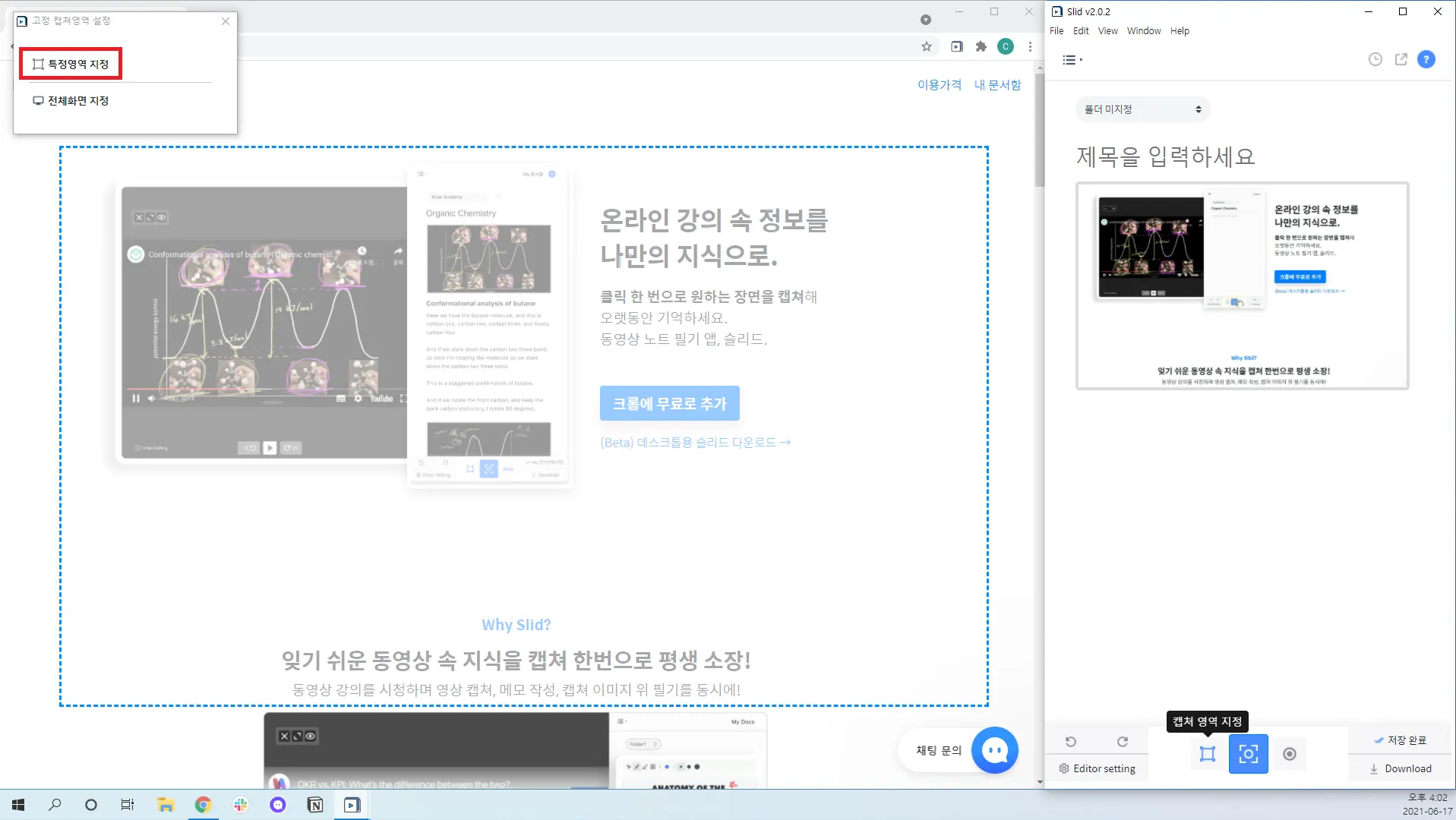Screen dimensions: 1456x820
Task: Click the capture area selection icon
Action: coord(1208,754)
